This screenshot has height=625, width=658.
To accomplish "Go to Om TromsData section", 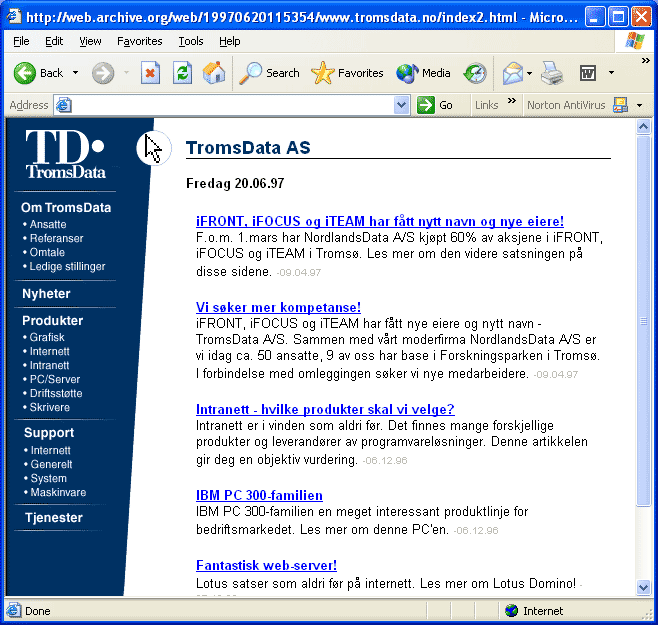I will tap(66, 207).
